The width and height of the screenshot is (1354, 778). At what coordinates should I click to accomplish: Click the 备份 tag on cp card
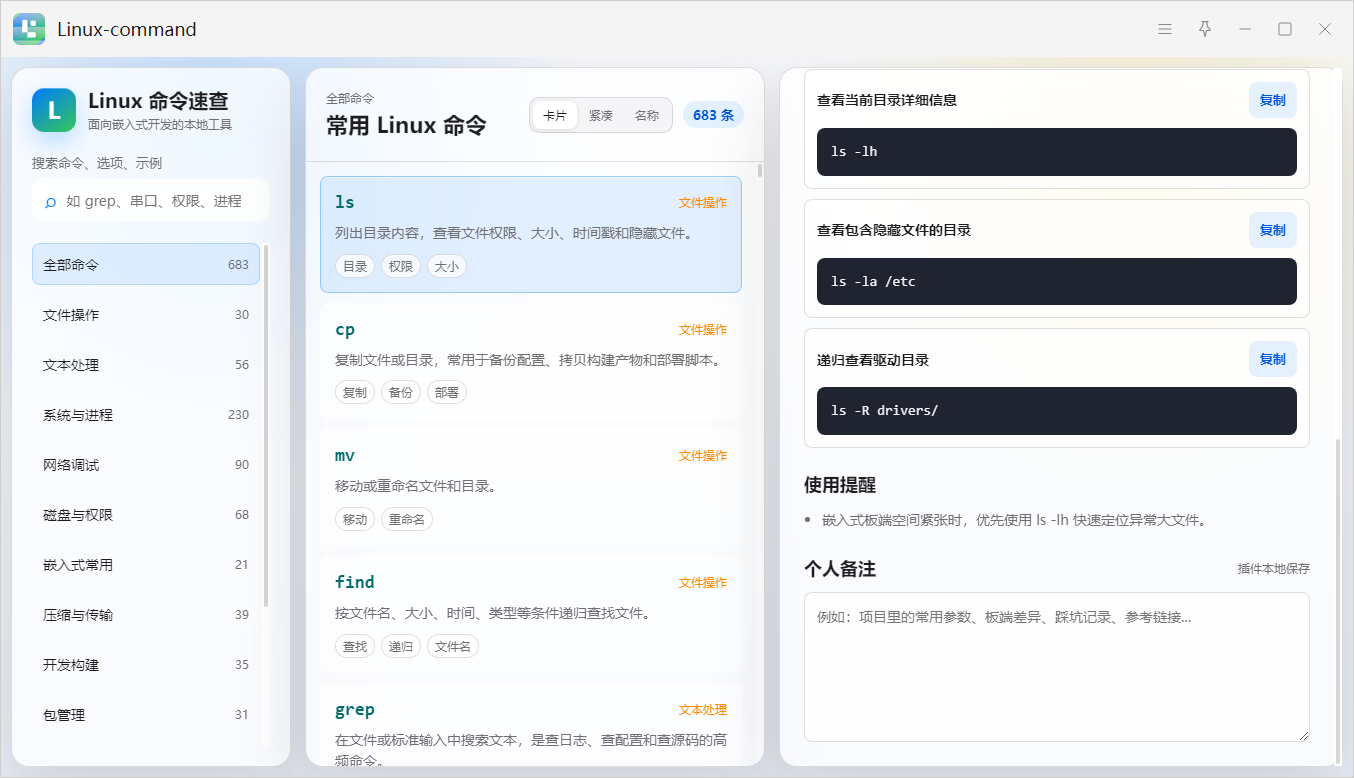coord(401,393)
